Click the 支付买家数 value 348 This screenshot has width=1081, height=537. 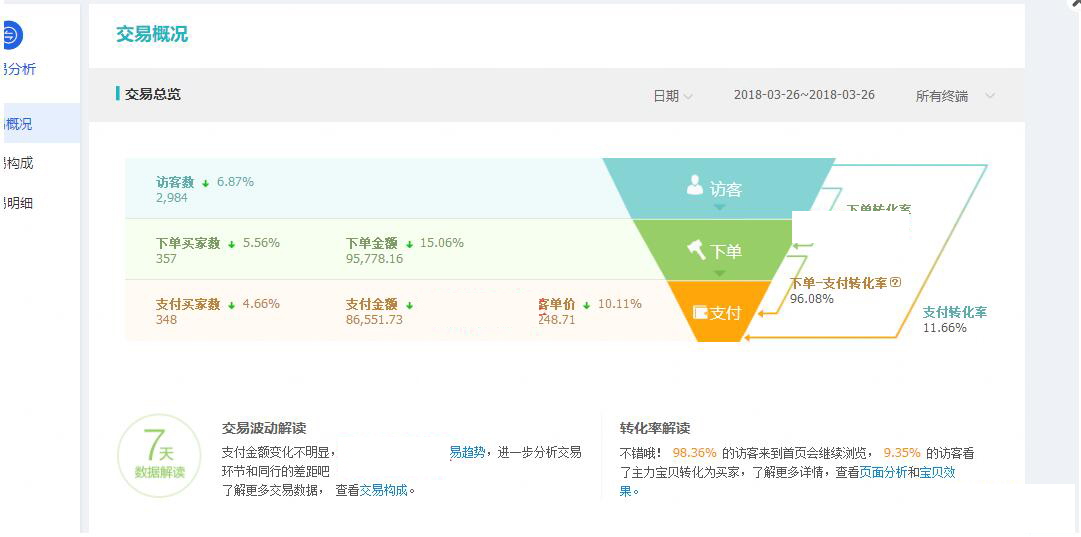tap(166, 319)
